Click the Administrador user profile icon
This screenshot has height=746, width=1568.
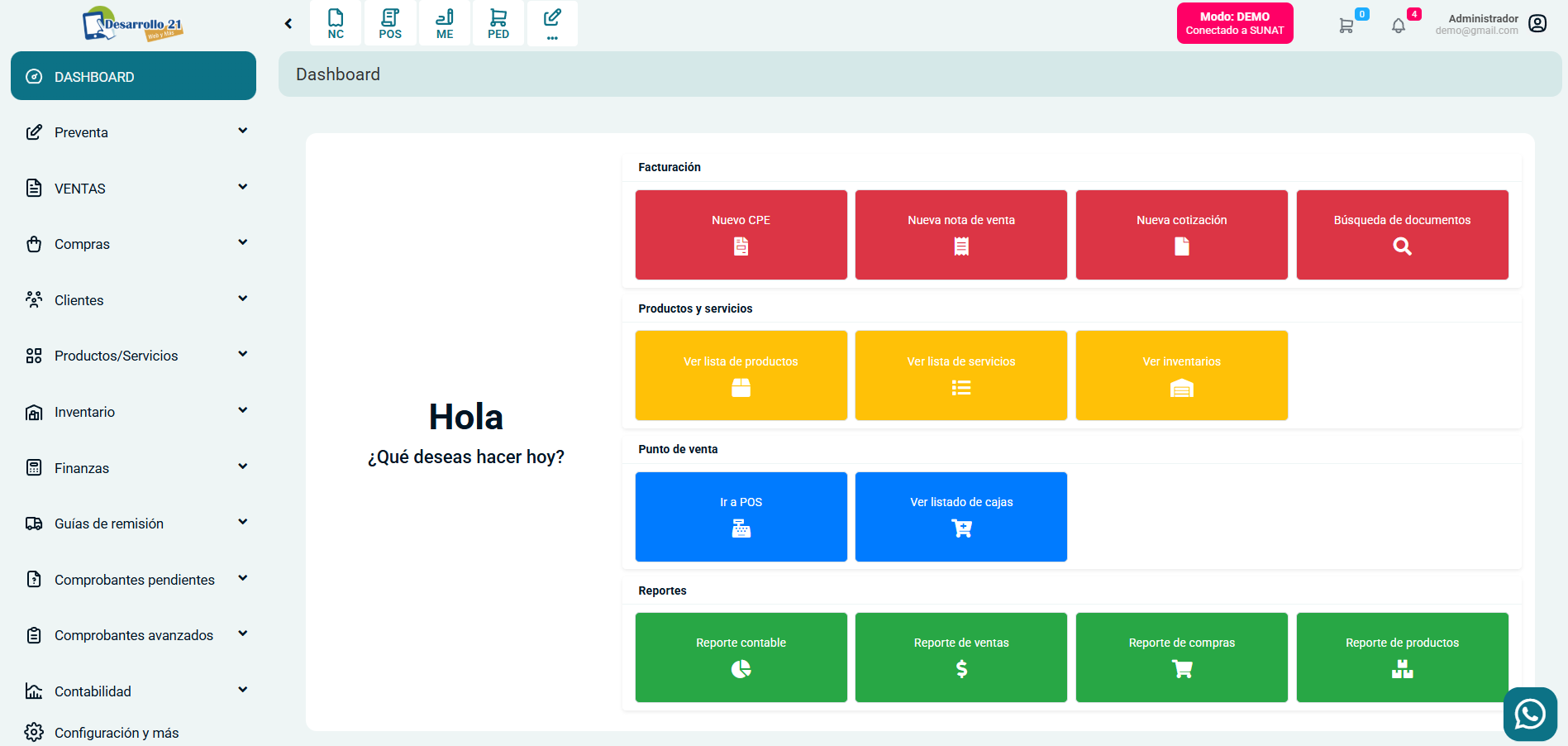coord(1537,23)
